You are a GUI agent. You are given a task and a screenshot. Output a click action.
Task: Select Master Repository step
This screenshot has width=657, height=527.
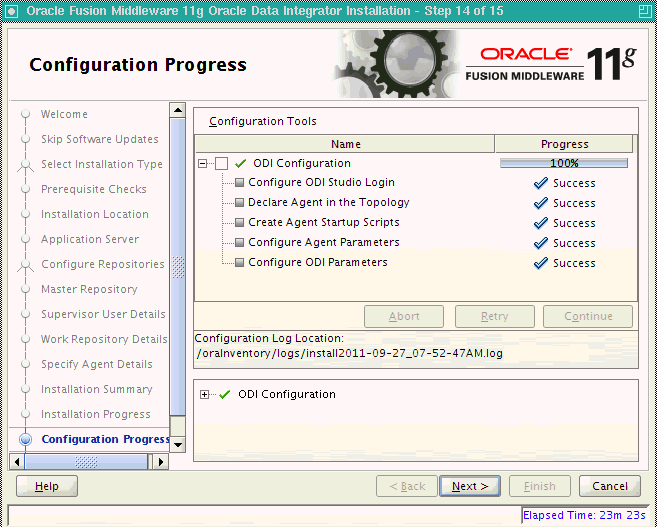(x=89, y=289)
